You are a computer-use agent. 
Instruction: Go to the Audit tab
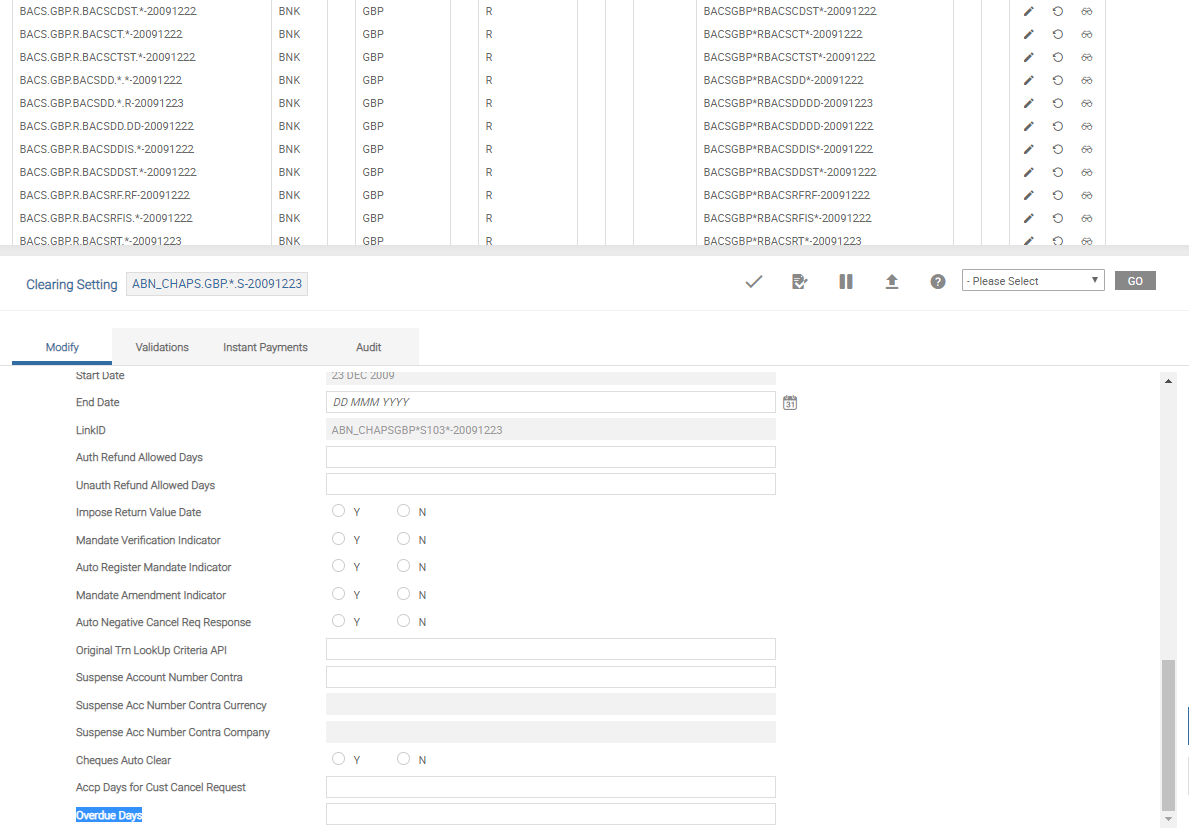(x=368, y=347)
